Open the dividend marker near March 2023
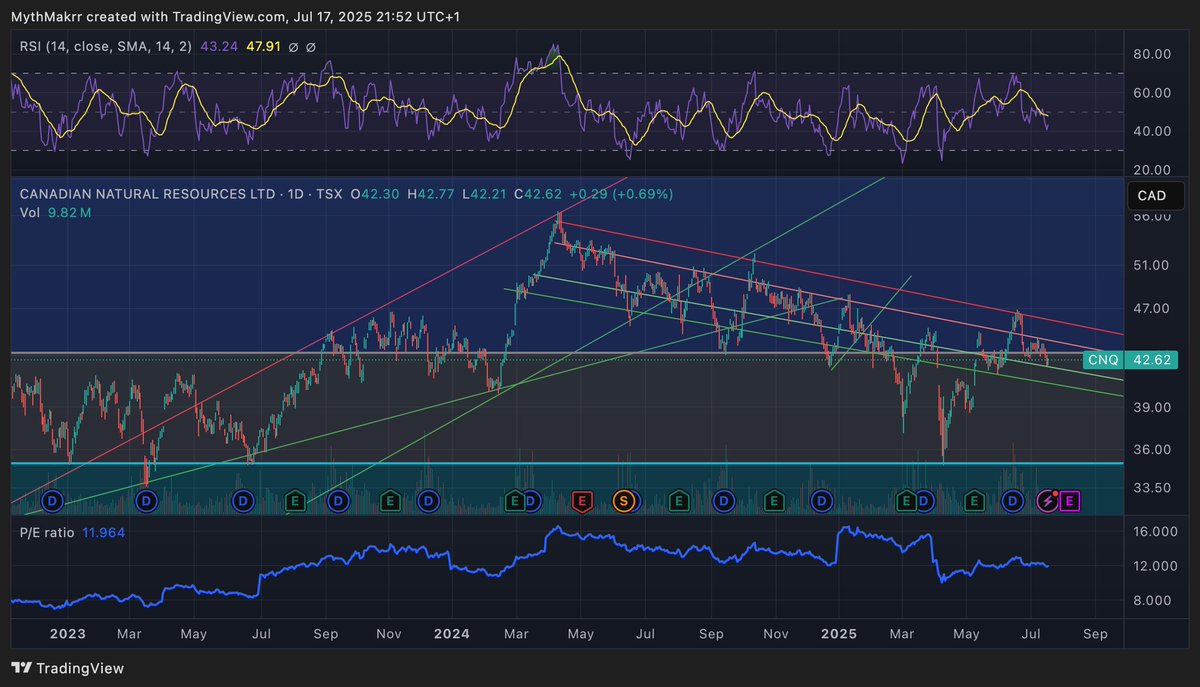Viewport: 1200px width, 687px height. coord(148,499)
